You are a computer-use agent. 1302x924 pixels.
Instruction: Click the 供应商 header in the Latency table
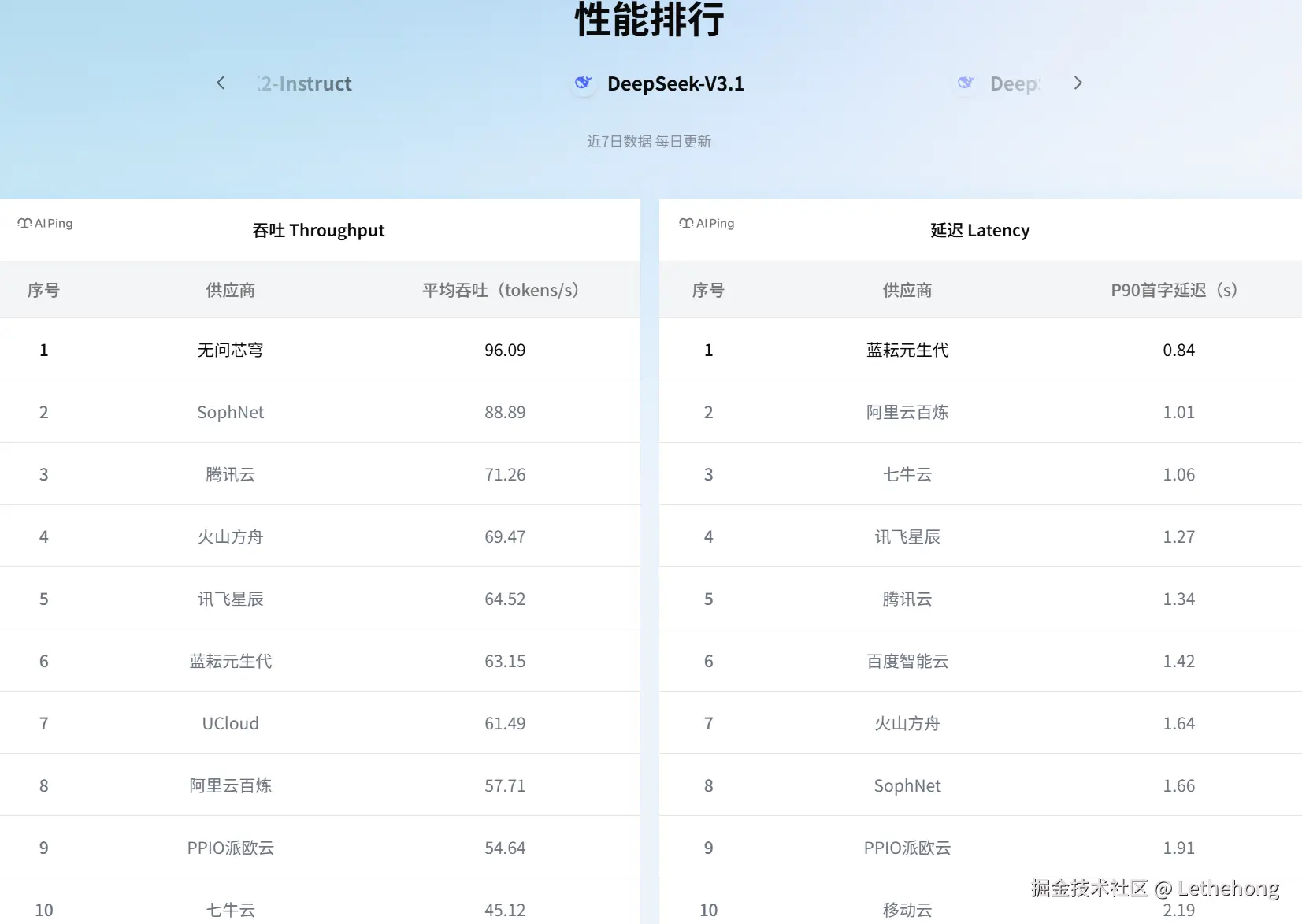pyautogui.click(x=907, y=290)
